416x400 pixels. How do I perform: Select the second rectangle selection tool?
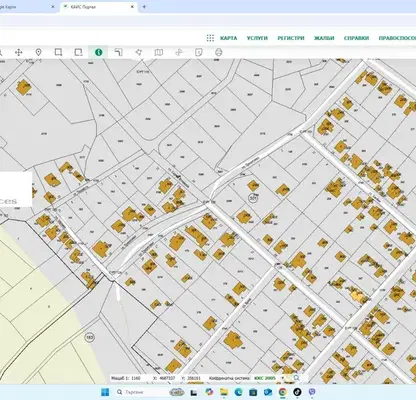[x=78, y=52]
